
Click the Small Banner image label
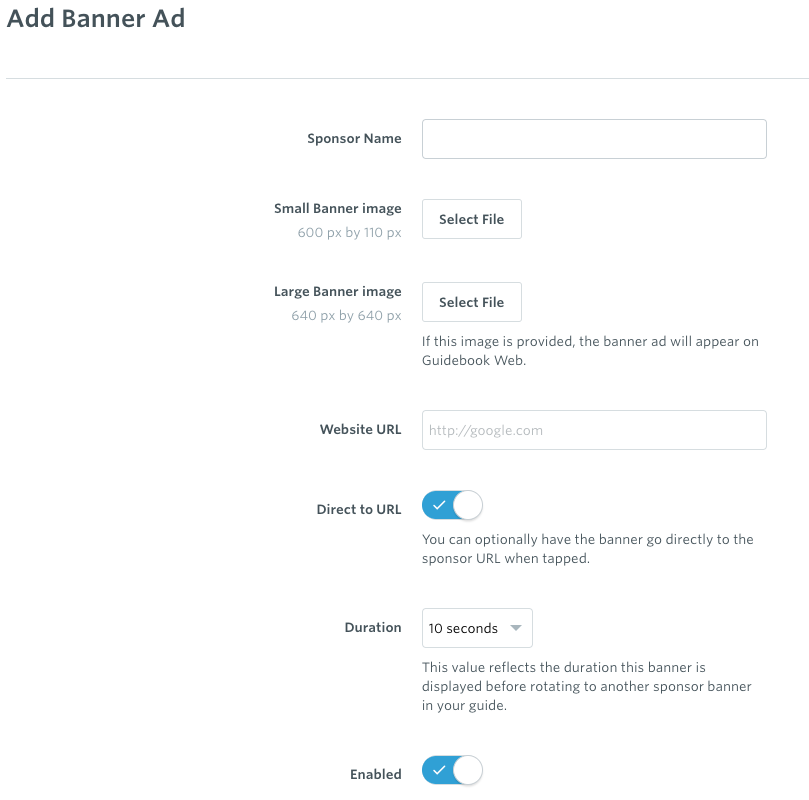[x=337, y=208]
